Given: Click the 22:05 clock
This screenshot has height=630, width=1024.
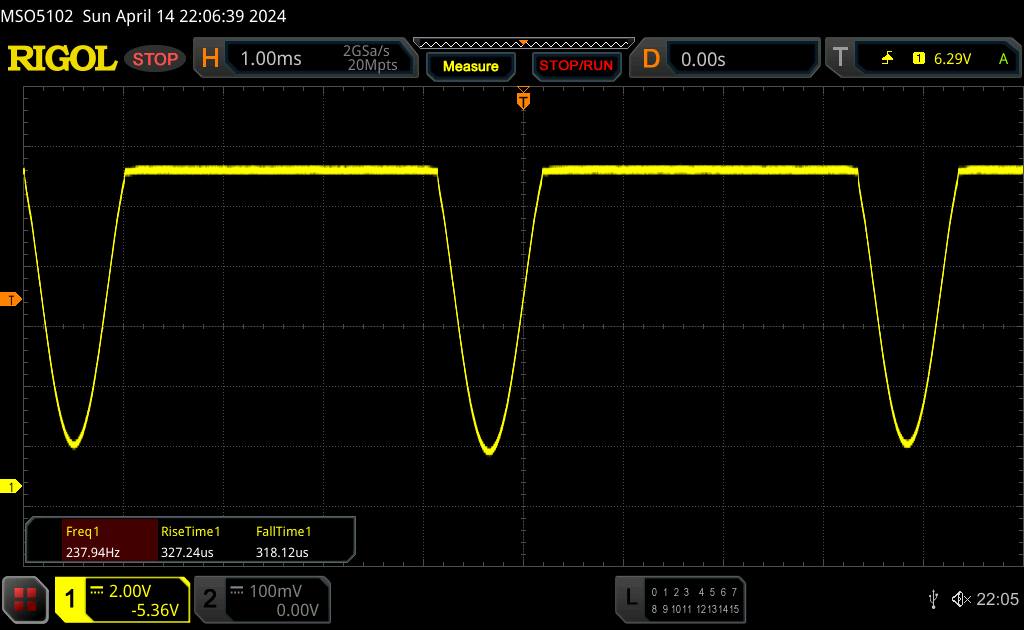Looking at the screenshot, I should pos(997,599).
